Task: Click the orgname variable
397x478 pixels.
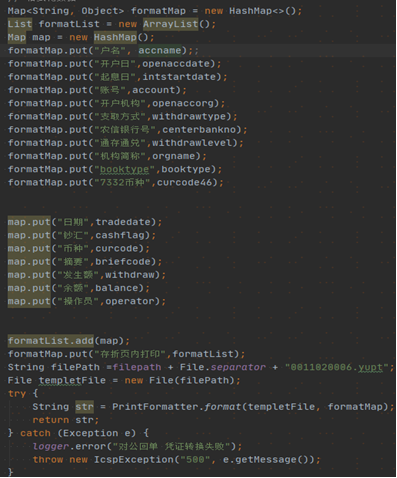Action: tap(174, 156)
